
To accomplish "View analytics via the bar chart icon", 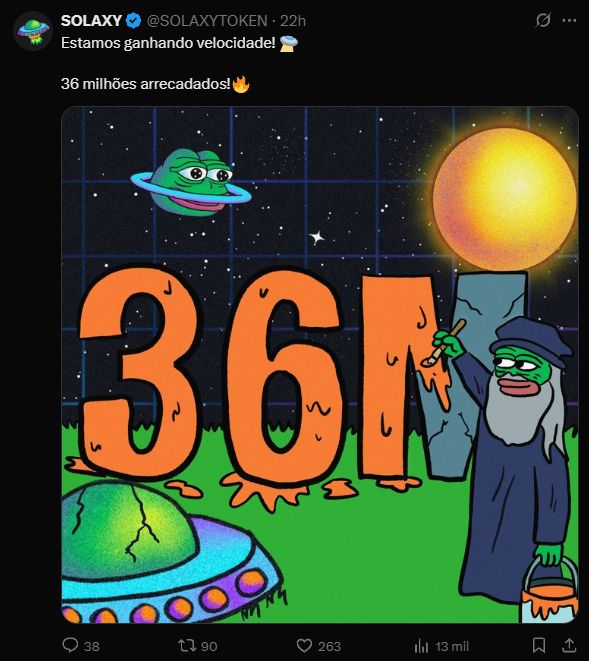I will coord(421,646).
